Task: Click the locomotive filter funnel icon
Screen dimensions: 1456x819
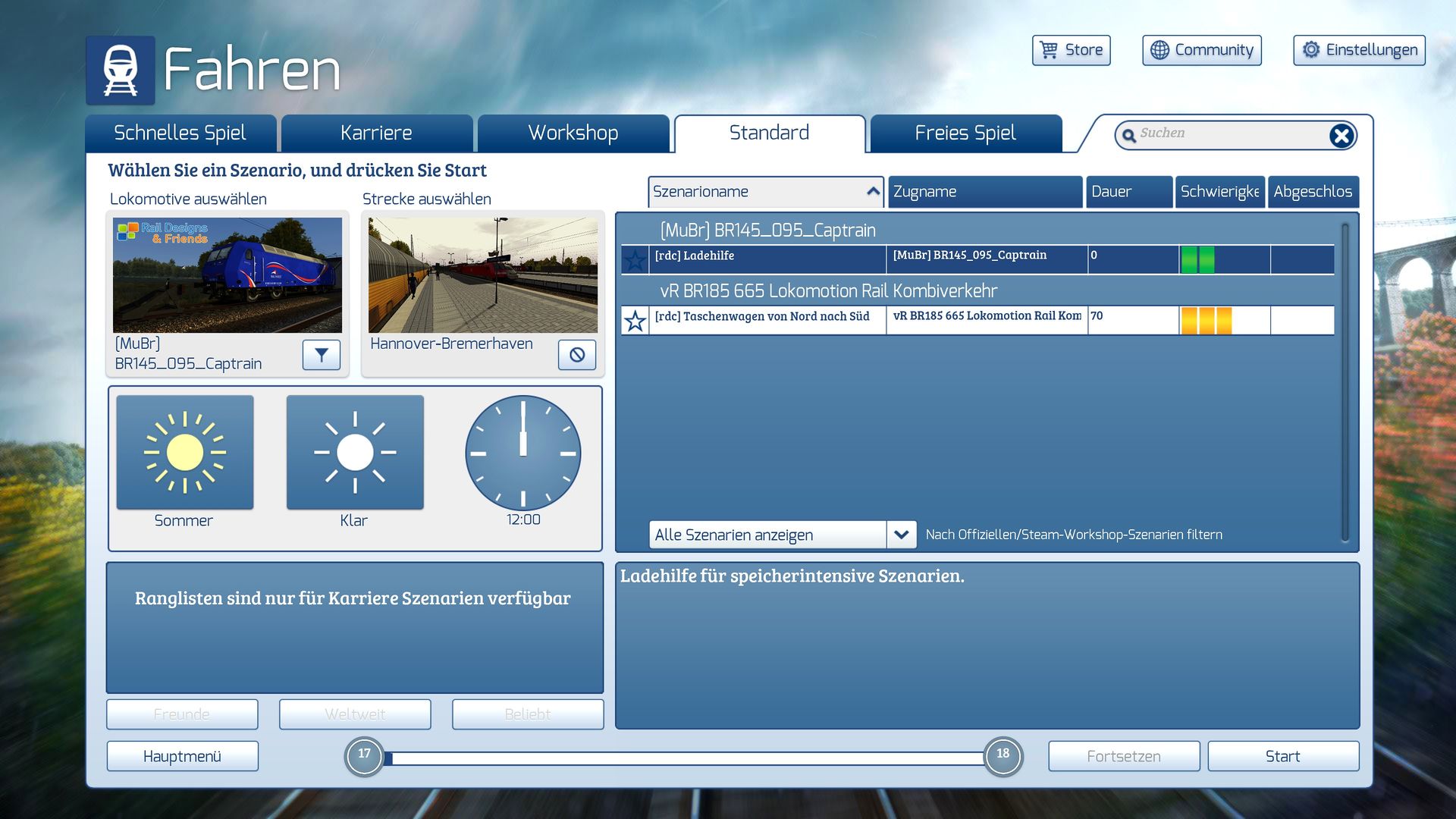Action: click(x=321, y=354)
